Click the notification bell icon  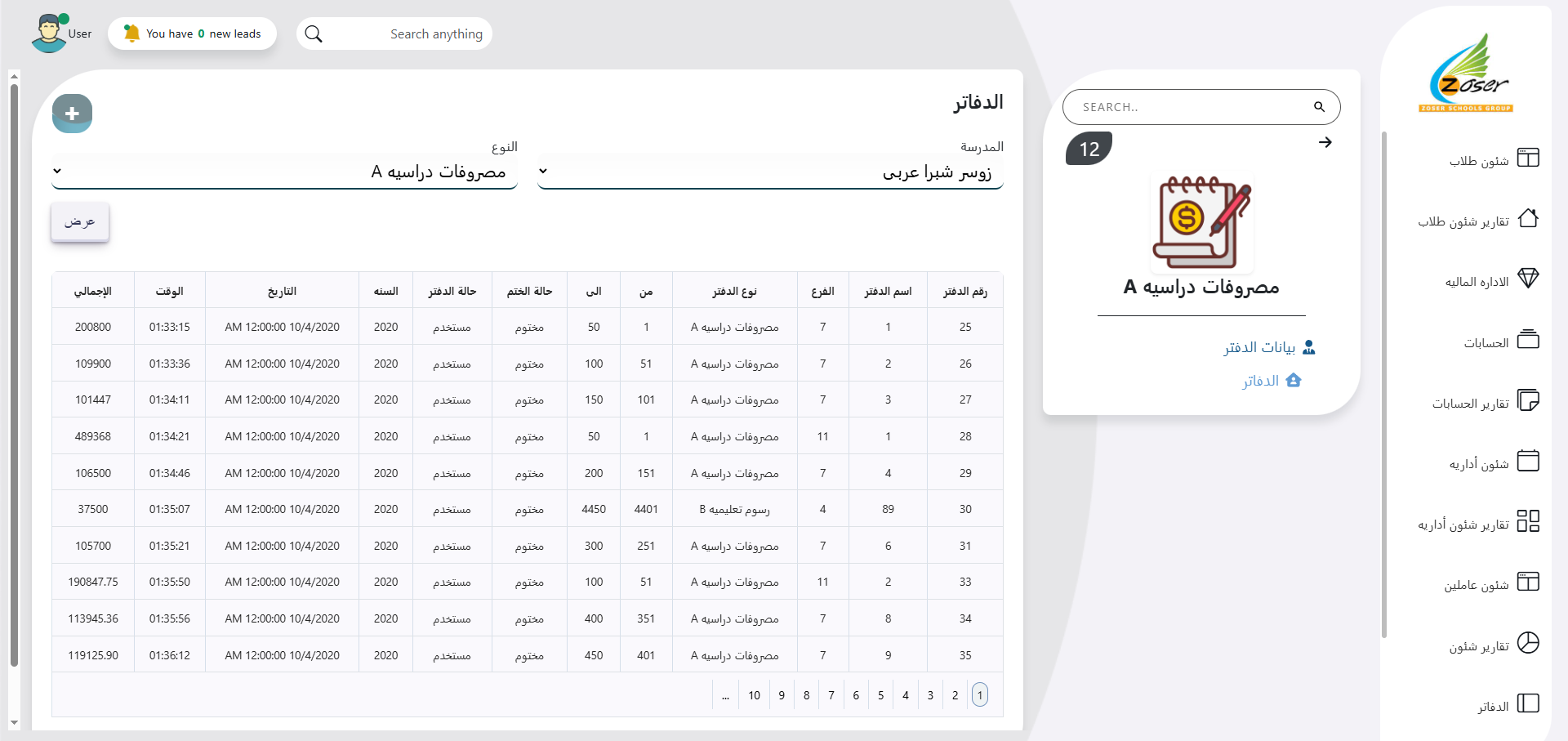coord(131,33)
